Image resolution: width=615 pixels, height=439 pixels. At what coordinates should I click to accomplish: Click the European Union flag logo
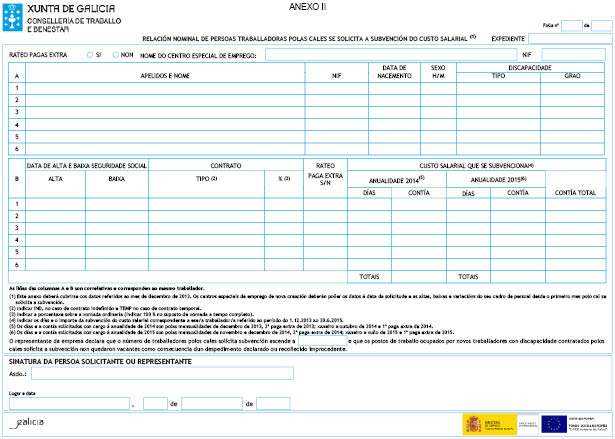coord(552,425)
